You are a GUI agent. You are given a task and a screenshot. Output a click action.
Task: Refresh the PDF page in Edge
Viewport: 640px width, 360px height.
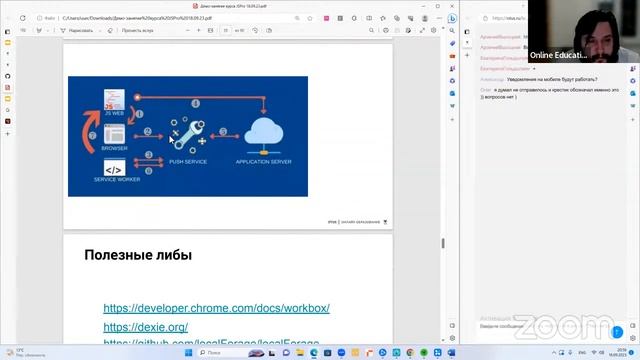click(22, 18)
